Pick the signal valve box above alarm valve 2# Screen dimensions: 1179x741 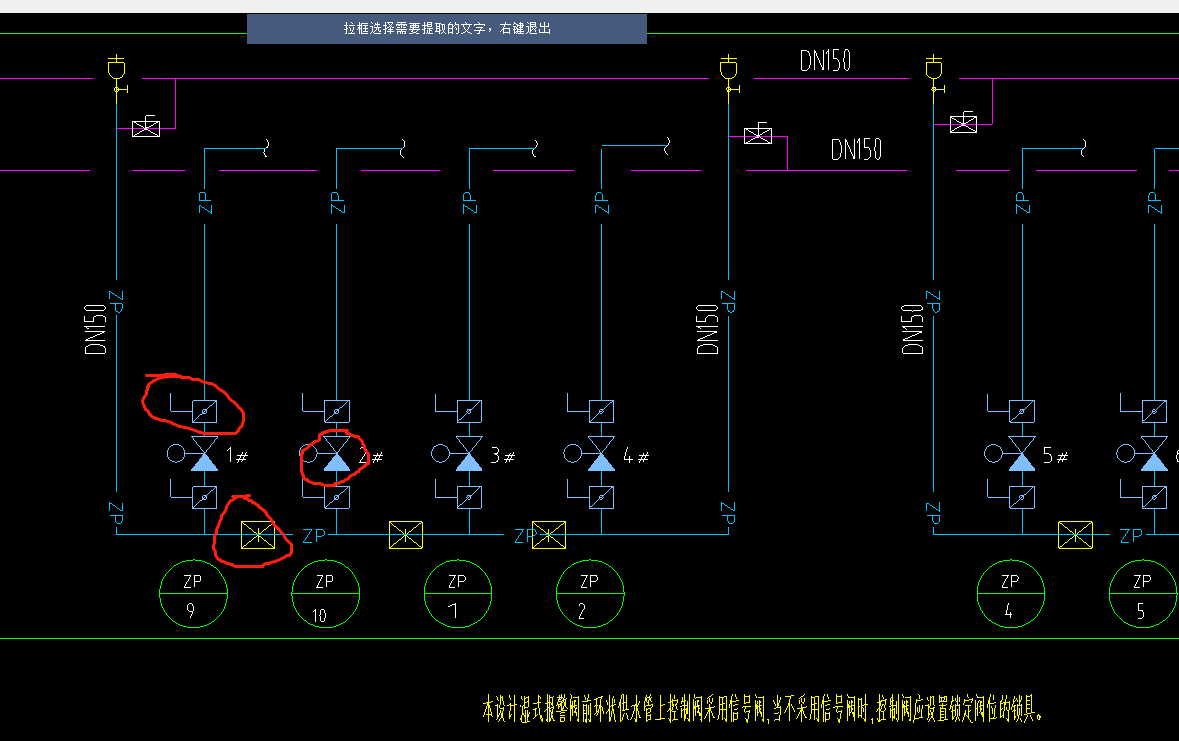[337, 411]
